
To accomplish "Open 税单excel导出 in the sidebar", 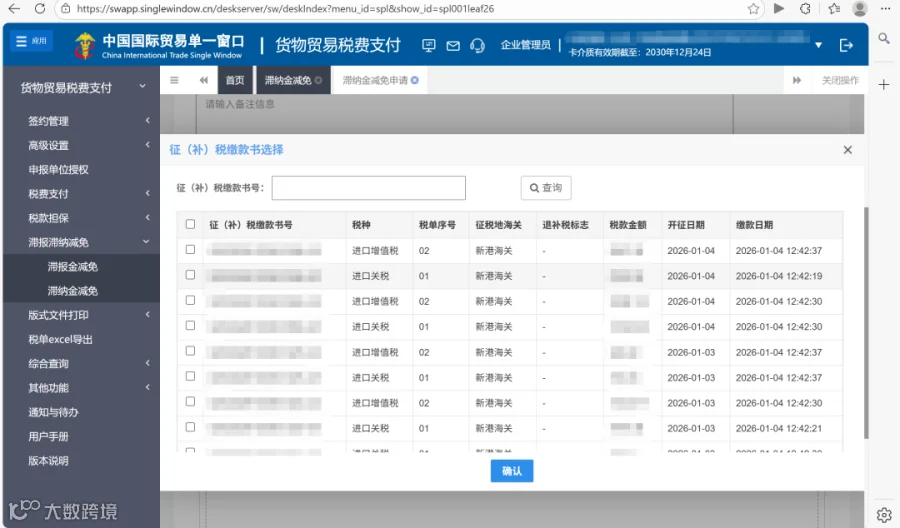I will coord(60,339).
